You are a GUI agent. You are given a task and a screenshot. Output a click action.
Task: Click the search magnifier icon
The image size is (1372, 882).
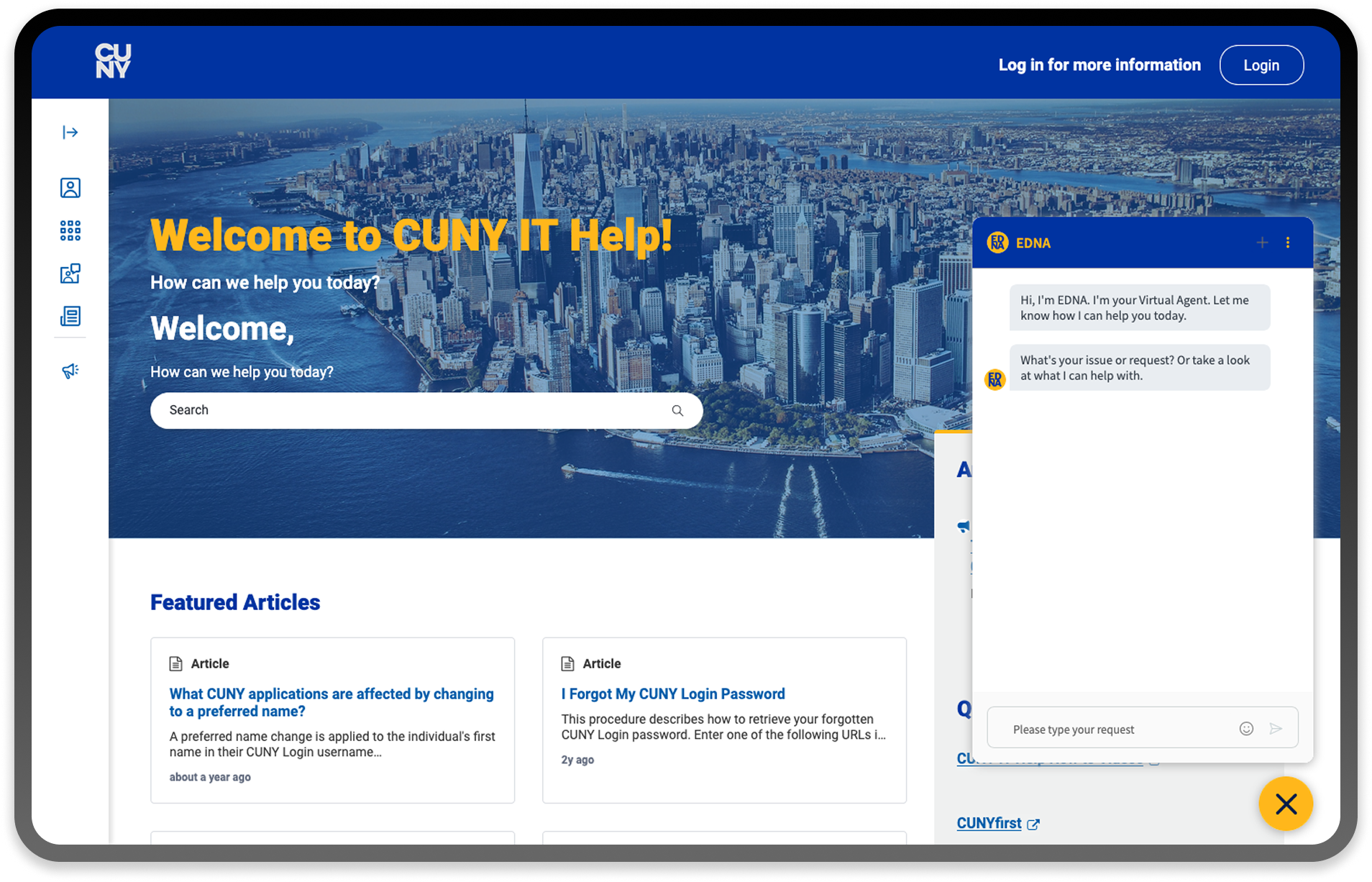click(677, 410)
